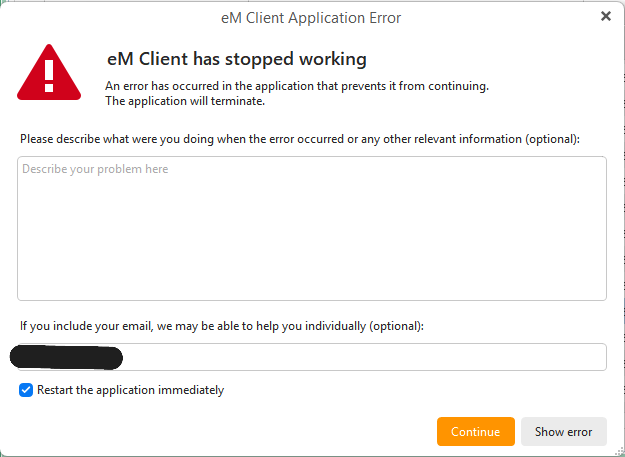Close the eM Client Application Error dialog
The width and height of the screenshot is (625, 457).
pos(605,16)
